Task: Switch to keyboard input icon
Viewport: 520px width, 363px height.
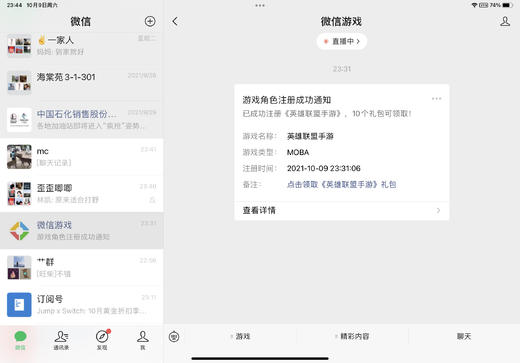Action: 174,337
